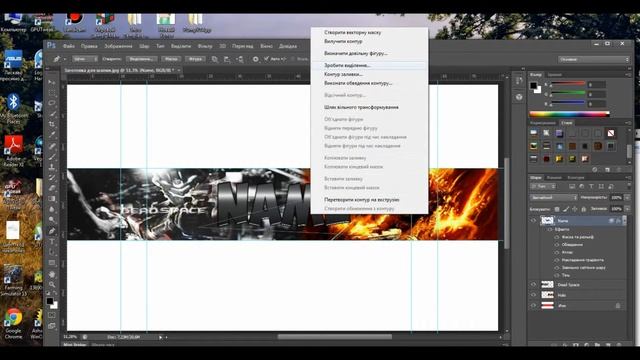Click the lock position icon in Layers panel

click(575, 209)
